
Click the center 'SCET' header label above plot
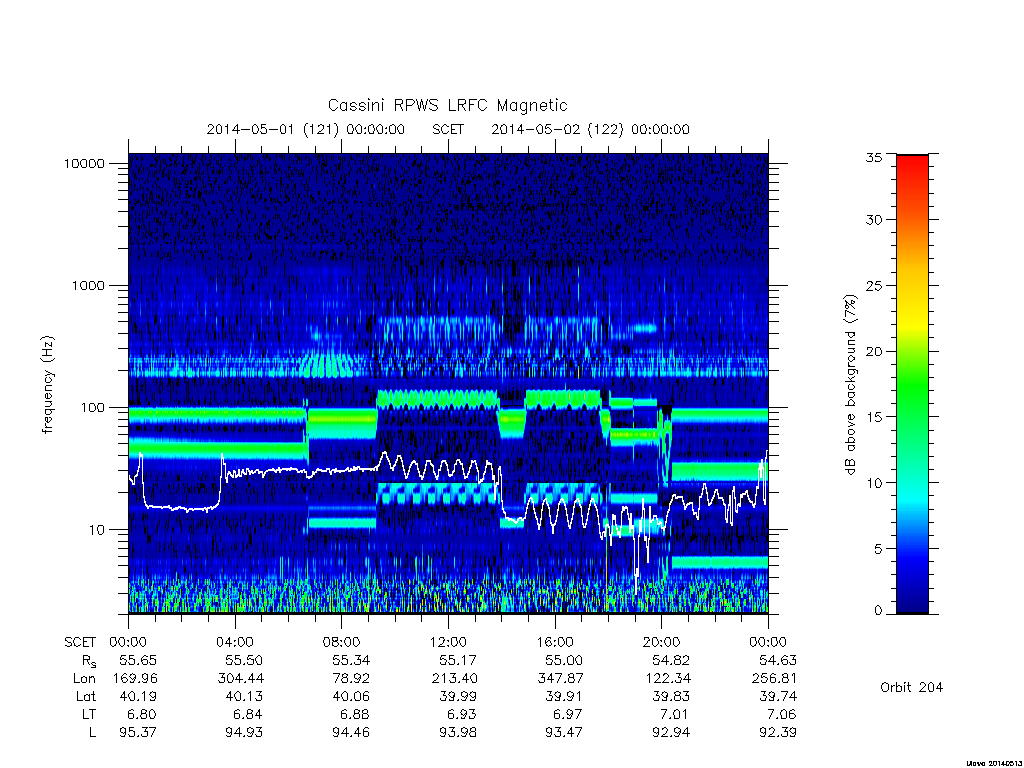click(x=448, y=129)
